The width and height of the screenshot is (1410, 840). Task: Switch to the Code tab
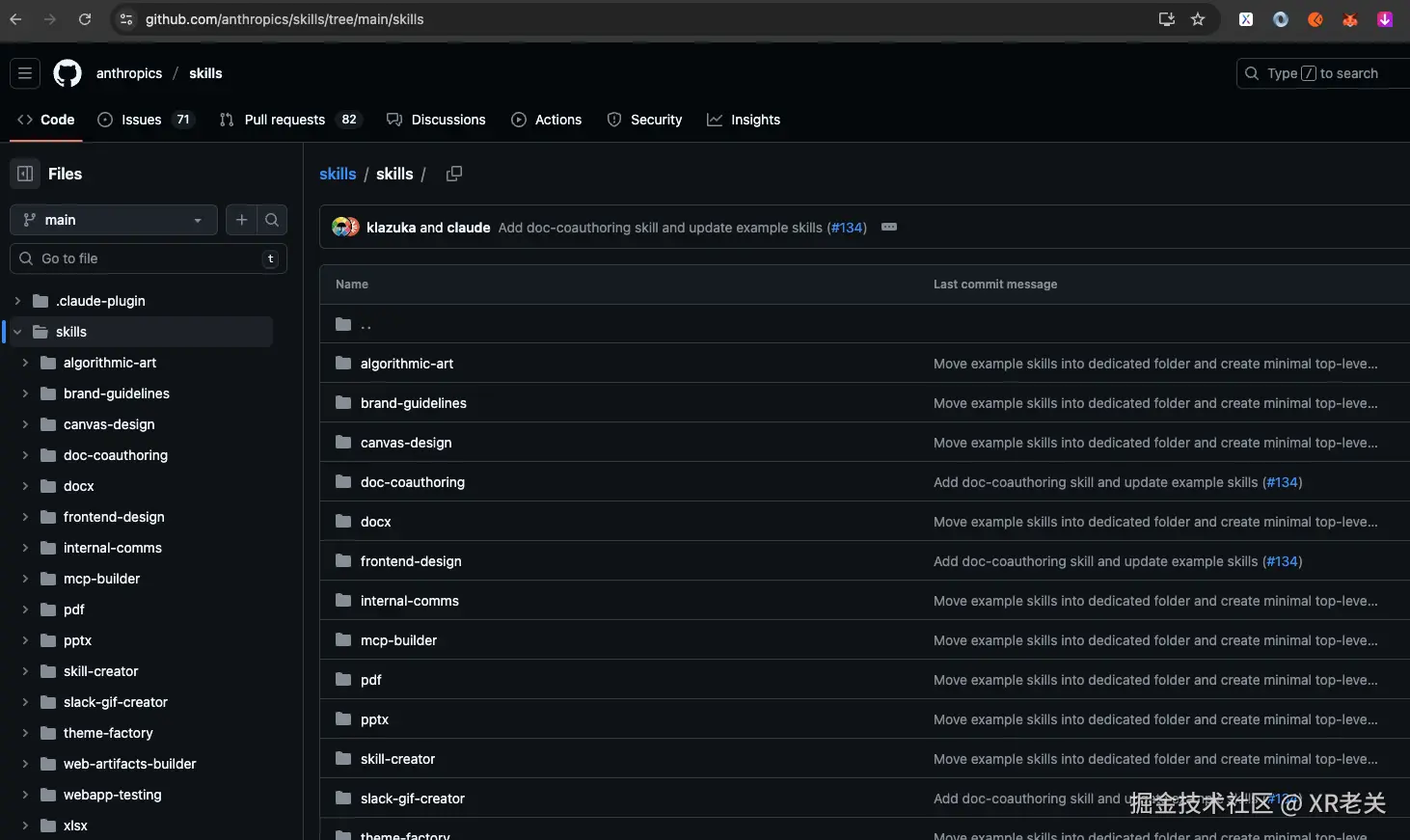pyautogui.click(x=45, y=120)
